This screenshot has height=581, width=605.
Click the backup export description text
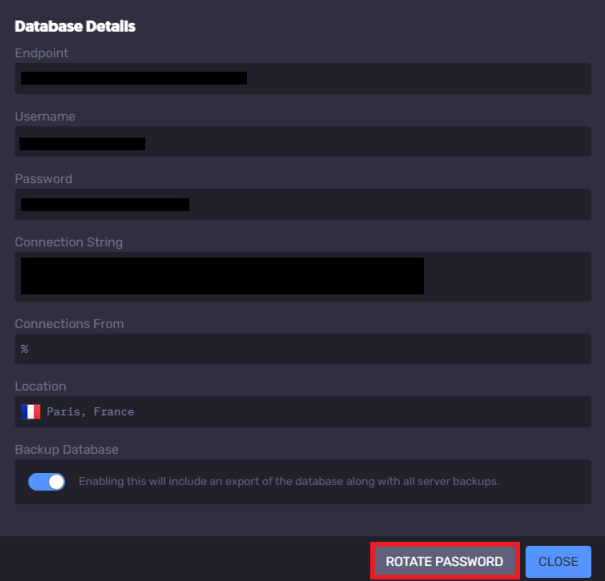click(x=288, y=481)
